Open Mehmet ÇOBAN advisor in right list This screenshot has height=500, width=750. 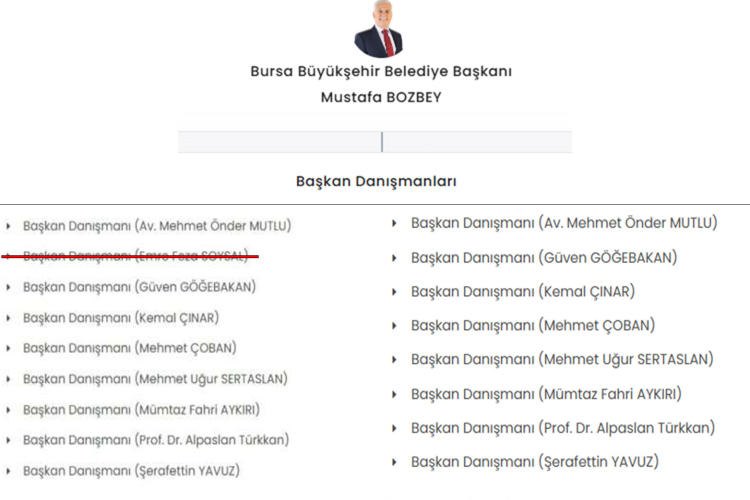tap(533, 326)
